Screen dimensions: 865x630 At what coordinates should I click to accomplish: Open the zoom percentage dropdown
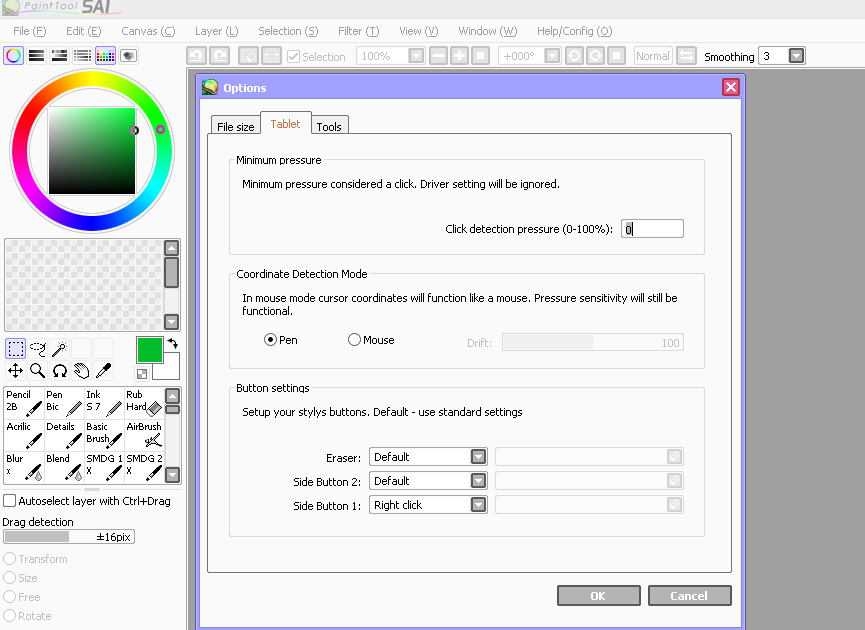[x=417, y=56]
